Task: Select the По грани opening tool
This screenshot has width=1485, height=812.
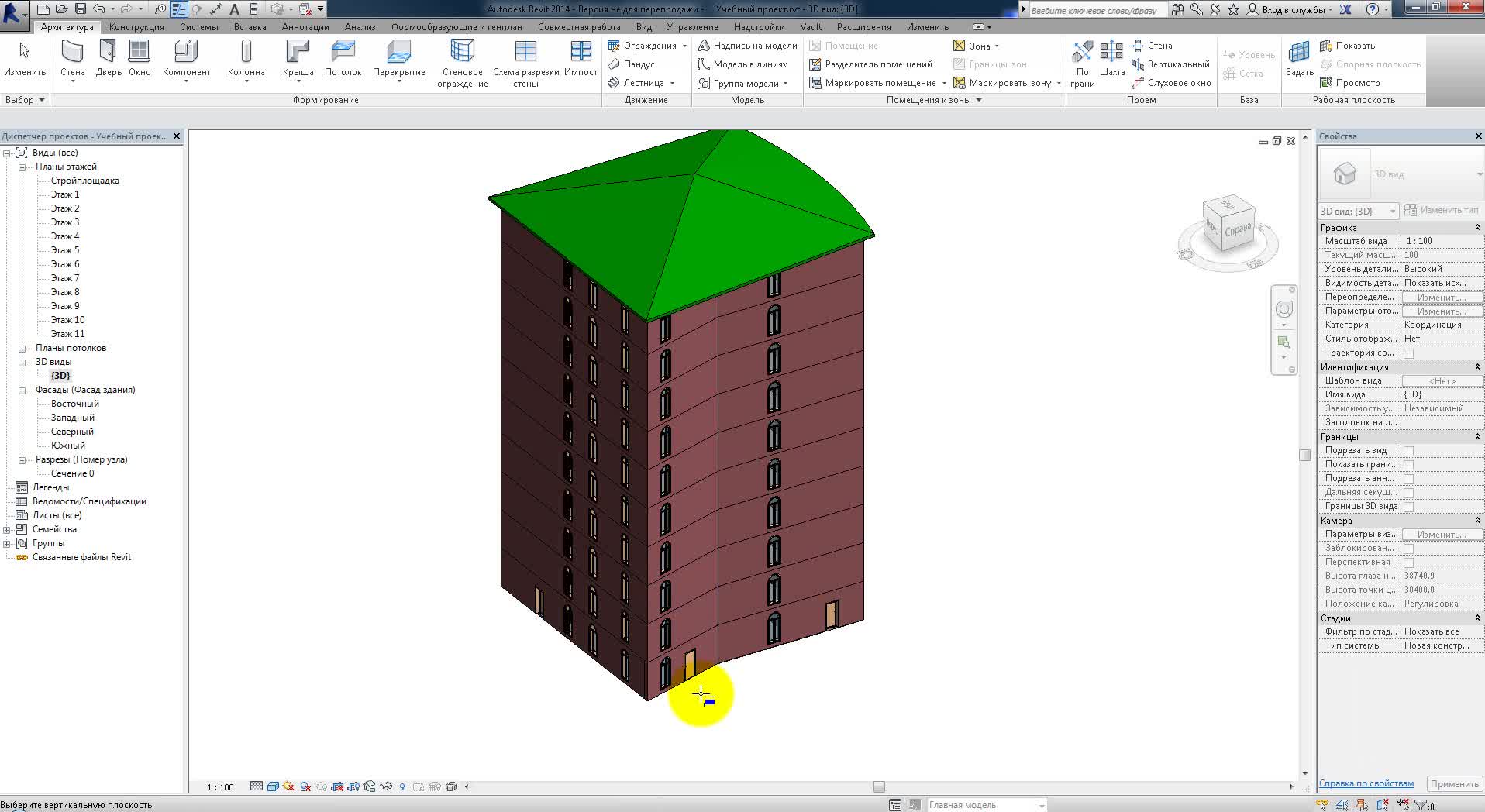Action: [1083, 64]
